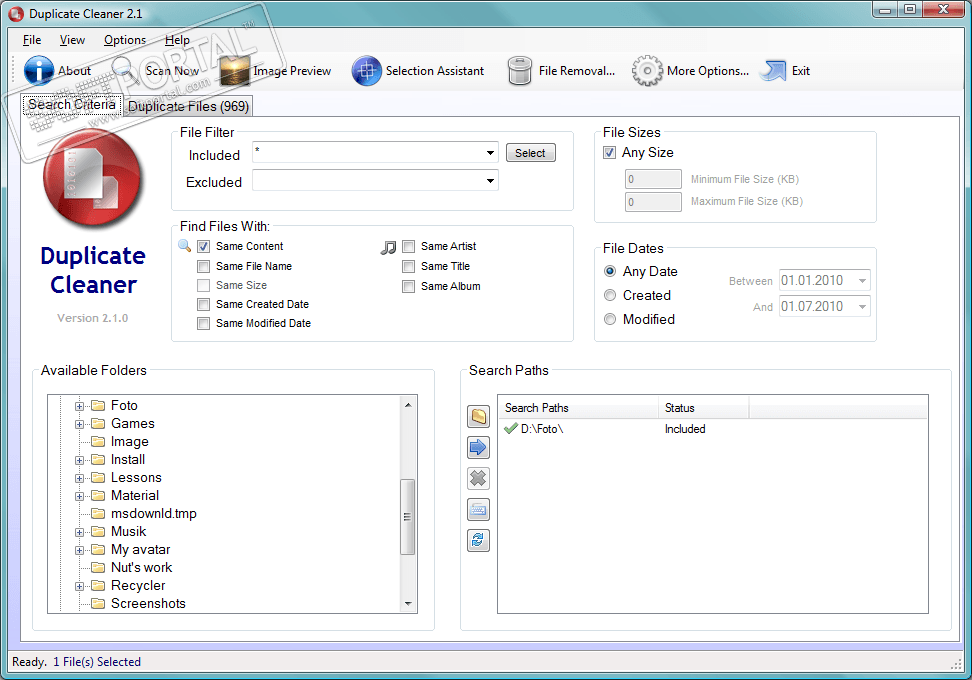Image resolution: width=972 pixels, height=680 pixels.
Task: Click the Material folder icon
Action: click(x=98, y=495)
